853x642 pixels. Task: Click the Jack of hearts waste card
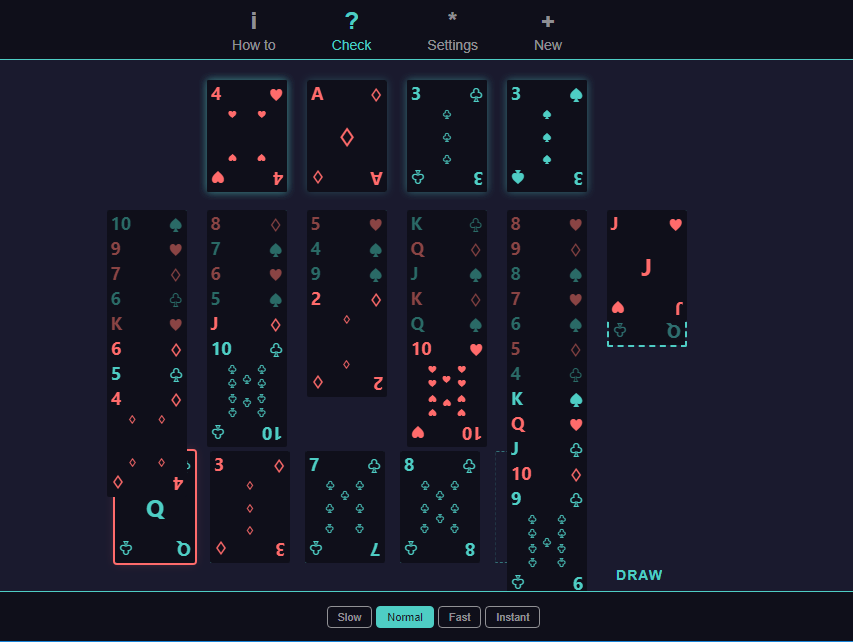tap(647, 266)
